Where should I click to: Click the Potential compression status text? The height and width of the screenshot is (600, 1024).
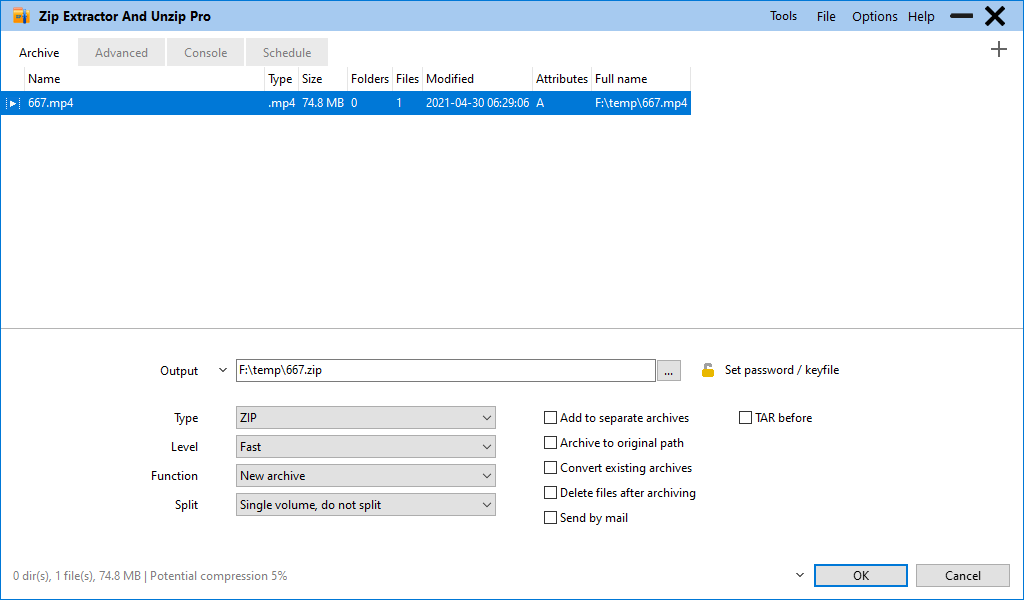218,576
